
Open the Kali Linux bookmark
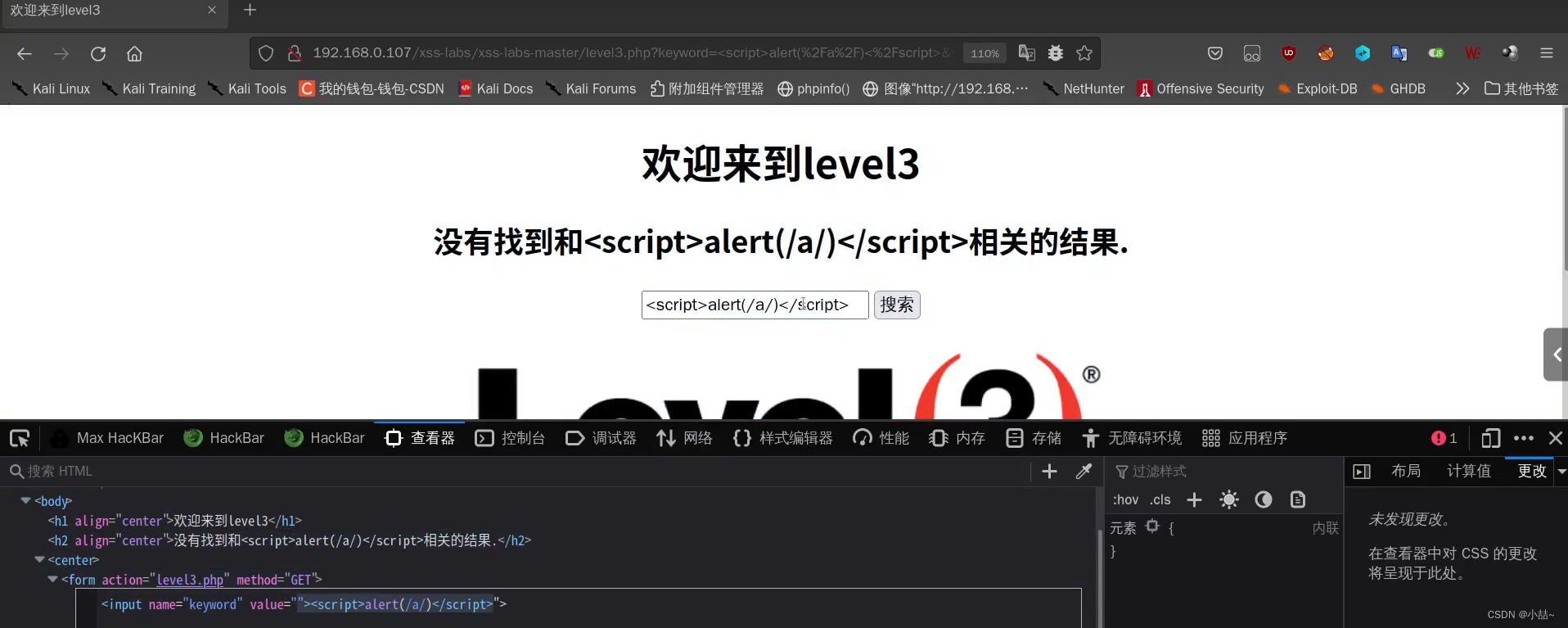[52, 88]
